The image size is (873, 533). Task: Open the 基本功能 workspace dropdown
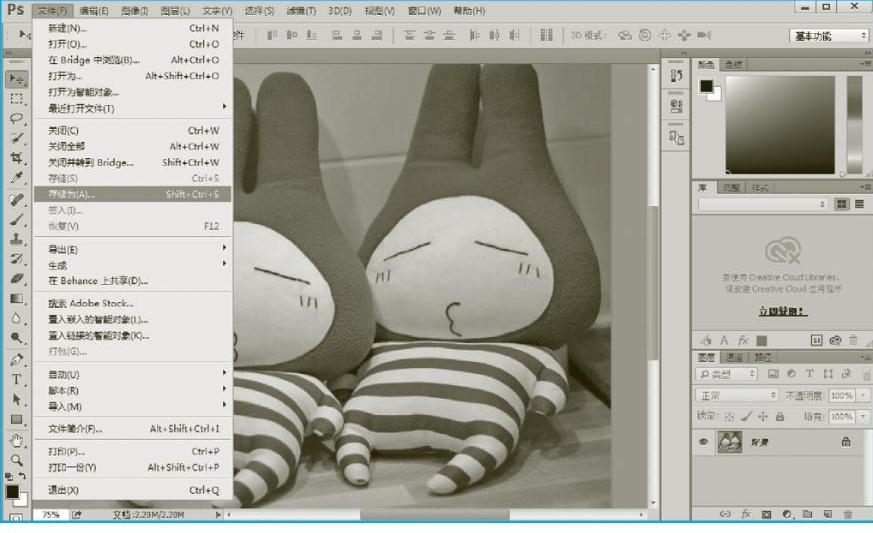click(830, 36)
